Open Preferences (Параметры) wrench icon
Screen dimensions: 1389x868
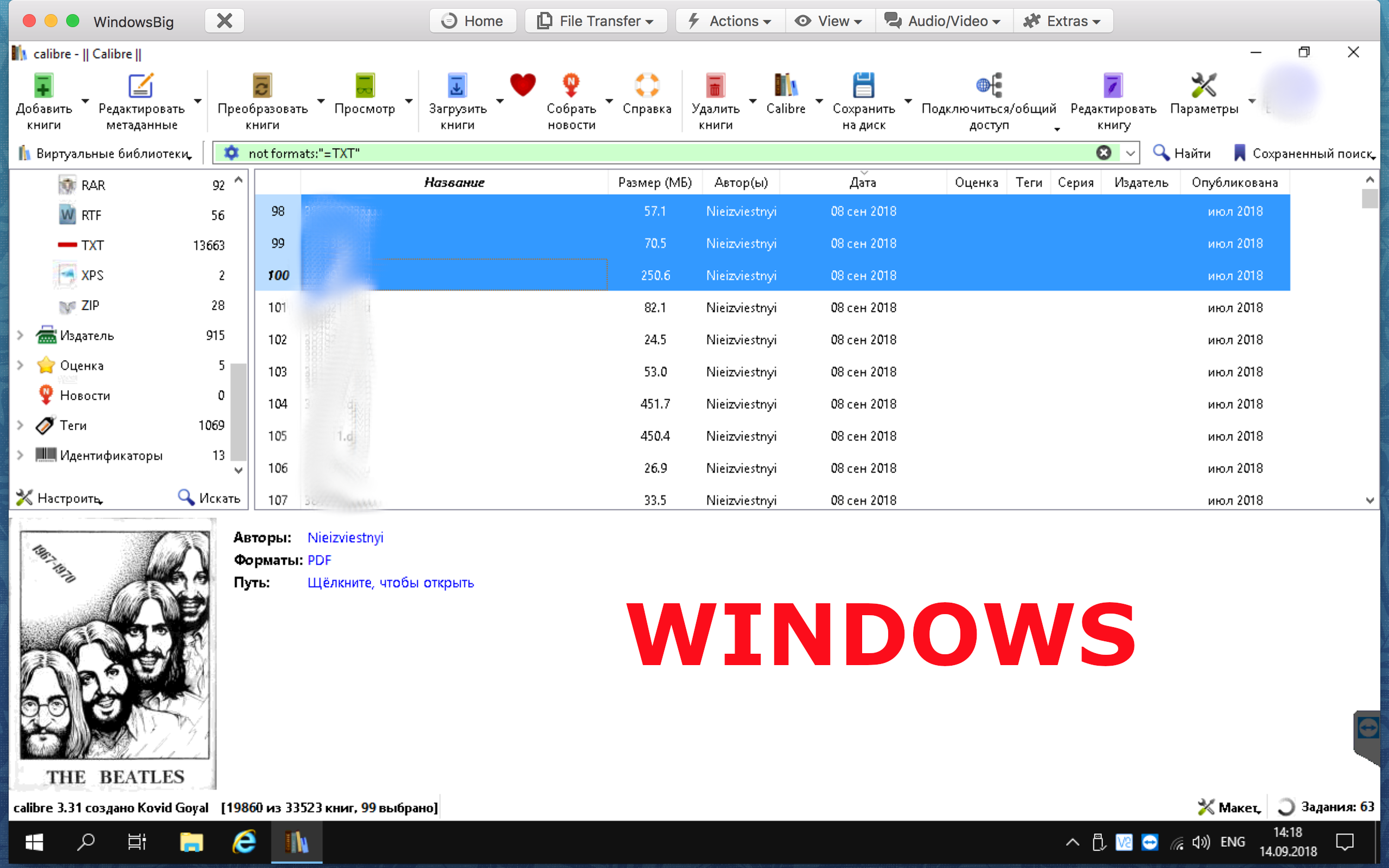pos(1203,87)
